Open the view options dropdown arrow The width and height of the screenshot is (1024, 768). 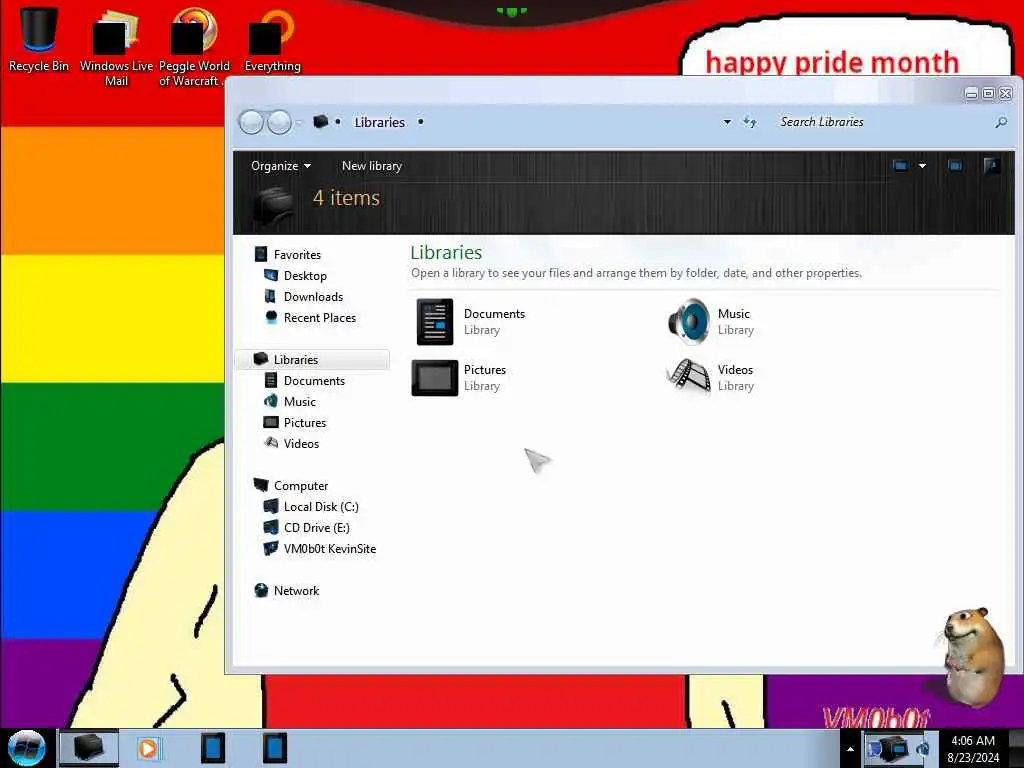point(922,166)
